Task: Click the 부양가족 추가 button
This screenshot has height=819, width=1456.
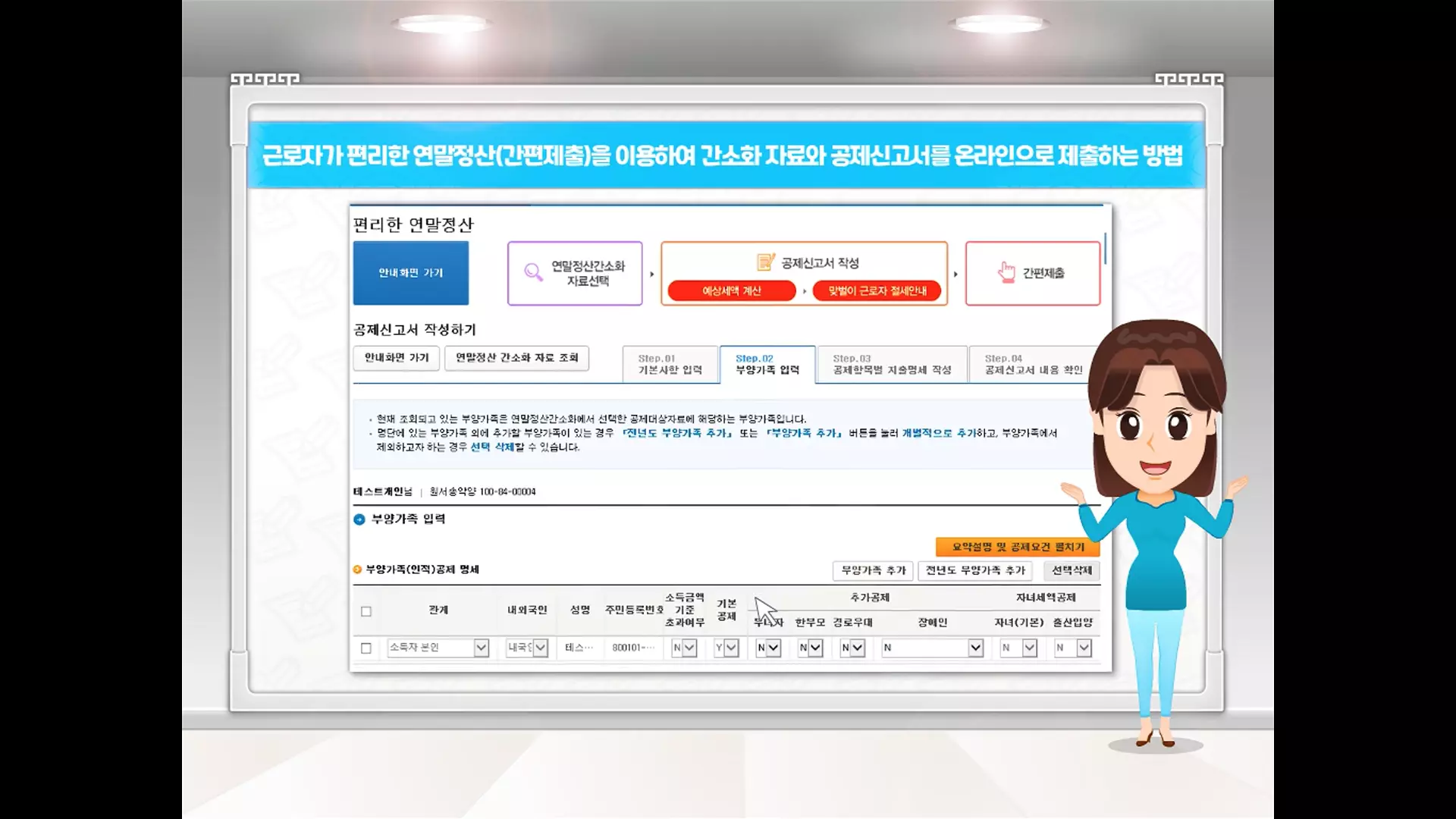Action: pos(874,570)
